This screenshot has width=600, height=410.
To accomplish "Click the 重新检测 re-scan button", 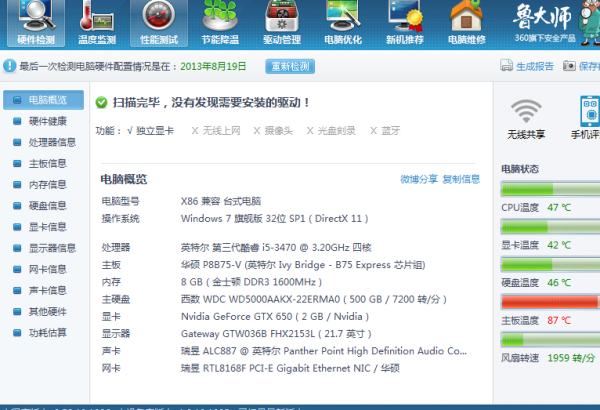I will [290, 66].
